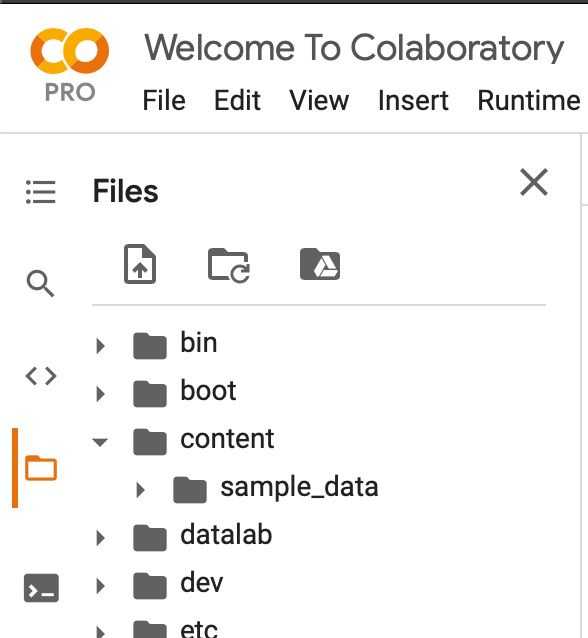Viewport: 588px width, 638px height.
Task: Open the Runtime menu
Action: tap(529, 101)
